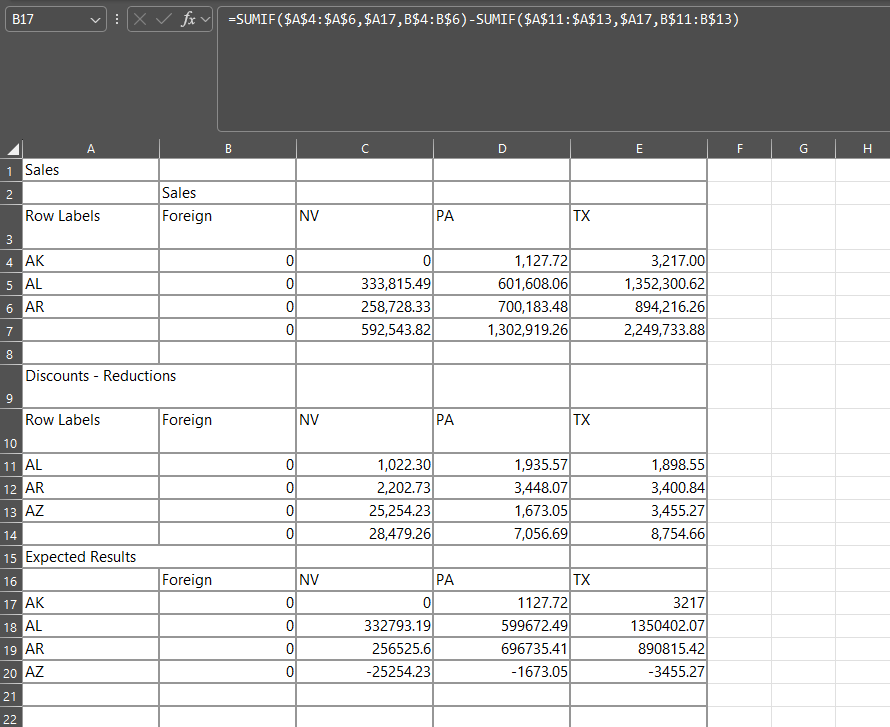
Task: Click cell with value 599672.49
Action: [x=502, y=626]
